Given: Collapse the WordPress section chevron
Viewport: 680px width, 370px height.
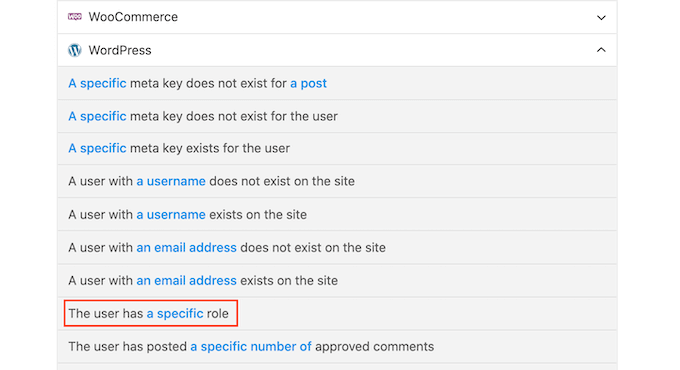Looking at the screenshot, I should (x=601, y=50).
